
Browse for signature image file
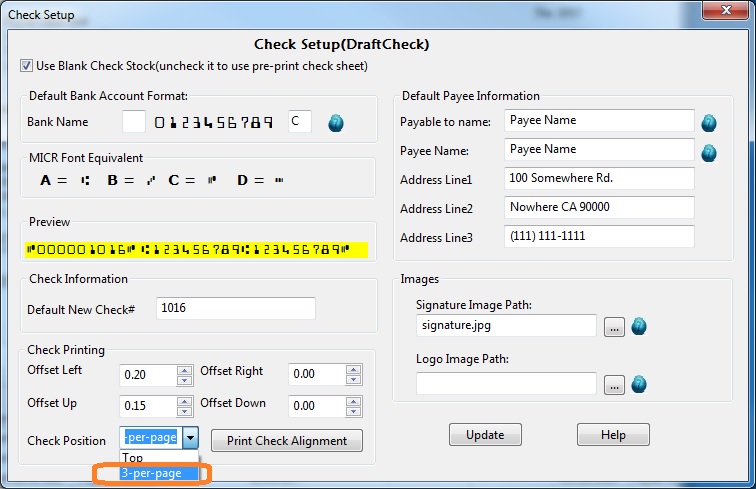point(614,326)
